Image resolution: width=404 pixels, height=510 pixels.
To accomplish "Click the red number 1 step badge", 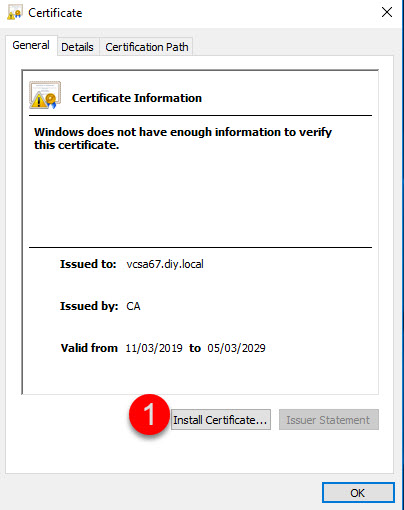I will (149, 415).
